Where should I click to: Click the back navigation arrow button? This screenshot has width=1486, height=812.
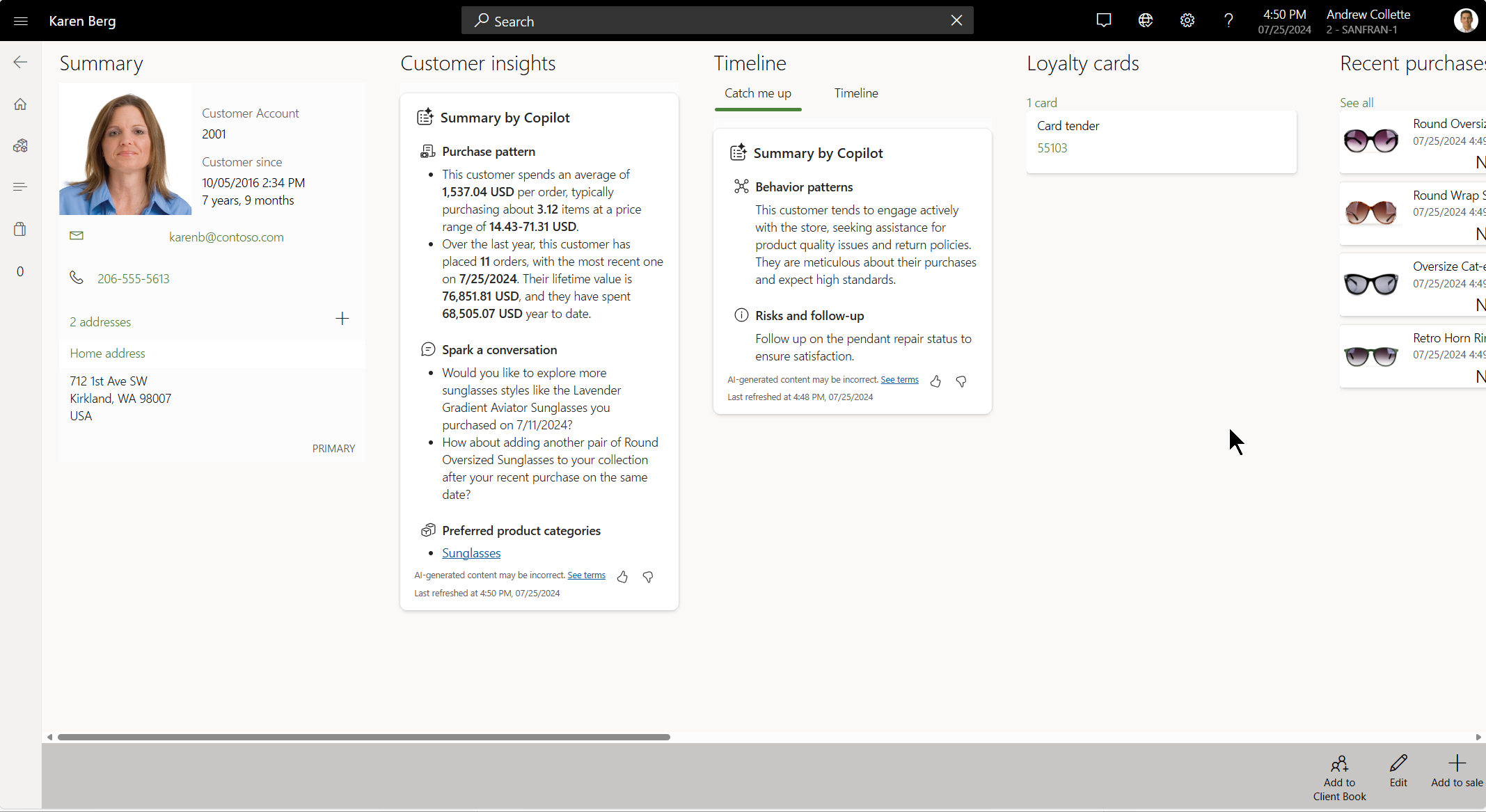click(x=20, y=62)
